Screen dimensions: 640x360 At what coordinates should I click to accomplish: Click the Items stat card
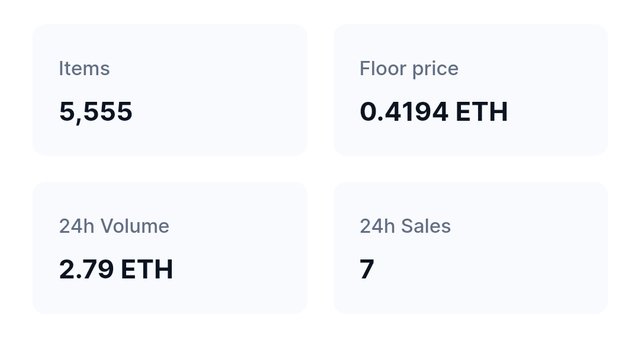coord(170,90)
